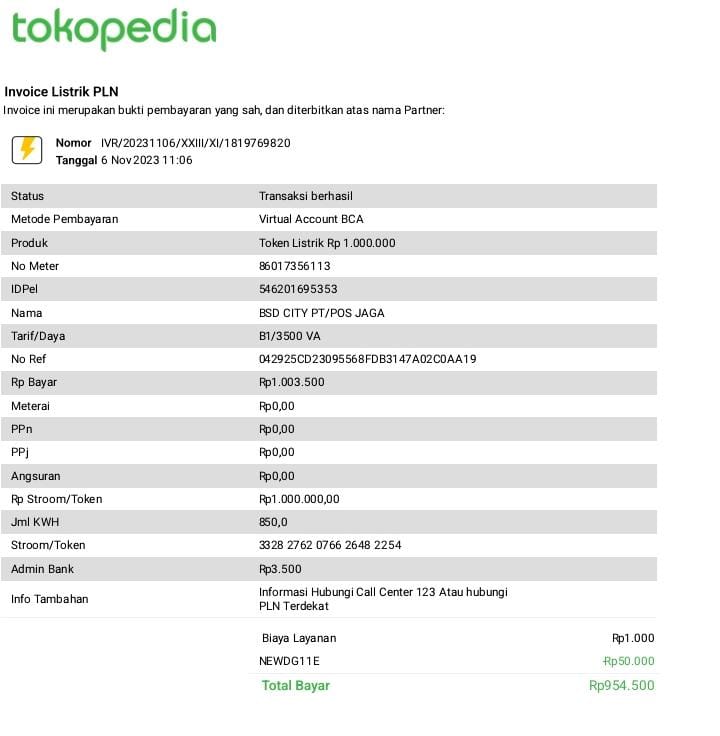Click the Rp1.003.500 Rp Bayar amount
This screenshot has width=720, height=736.
[291, 382]
